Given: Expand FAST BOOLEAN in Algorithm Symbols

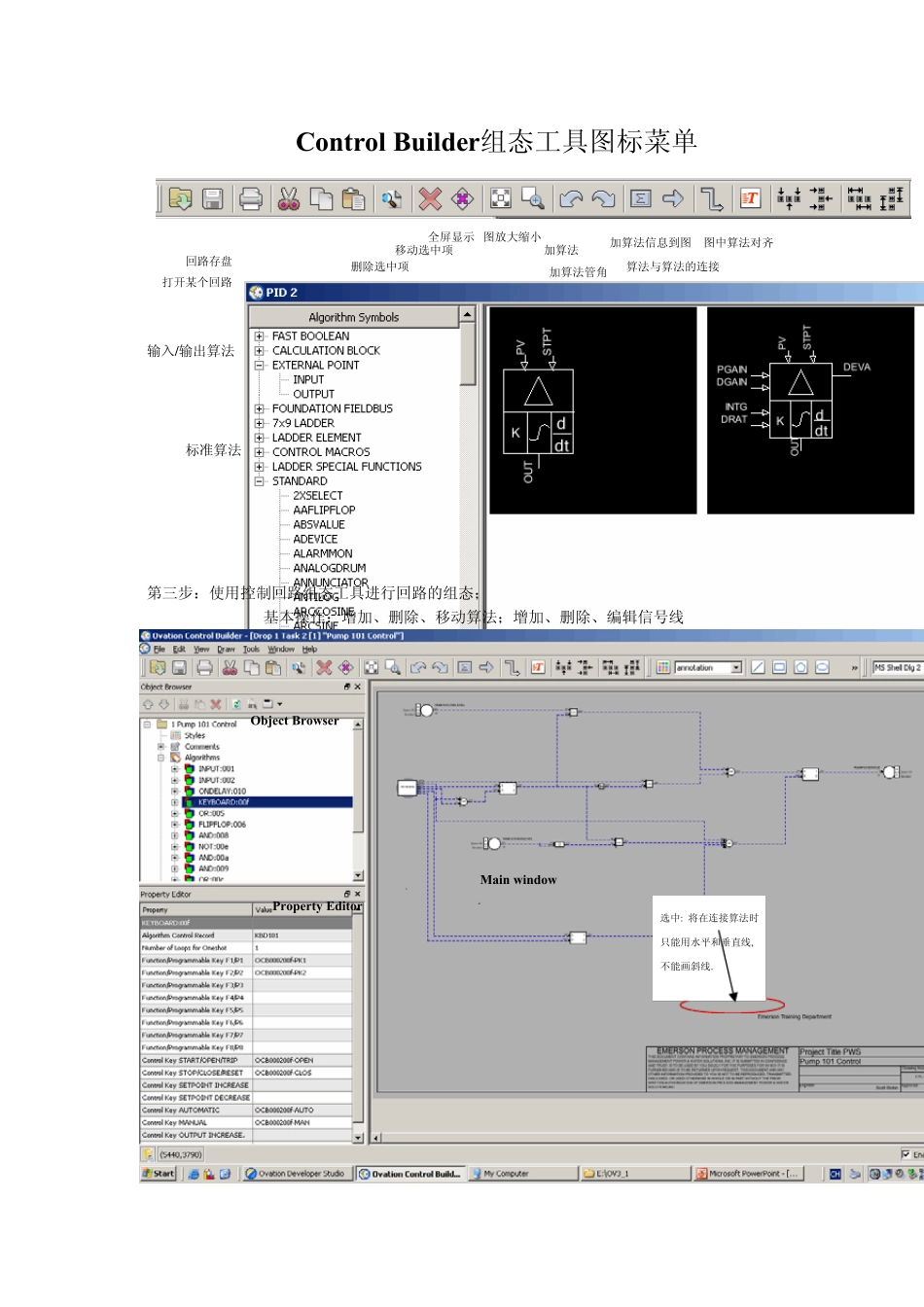Looking at the screenshot, I should 260,336.
